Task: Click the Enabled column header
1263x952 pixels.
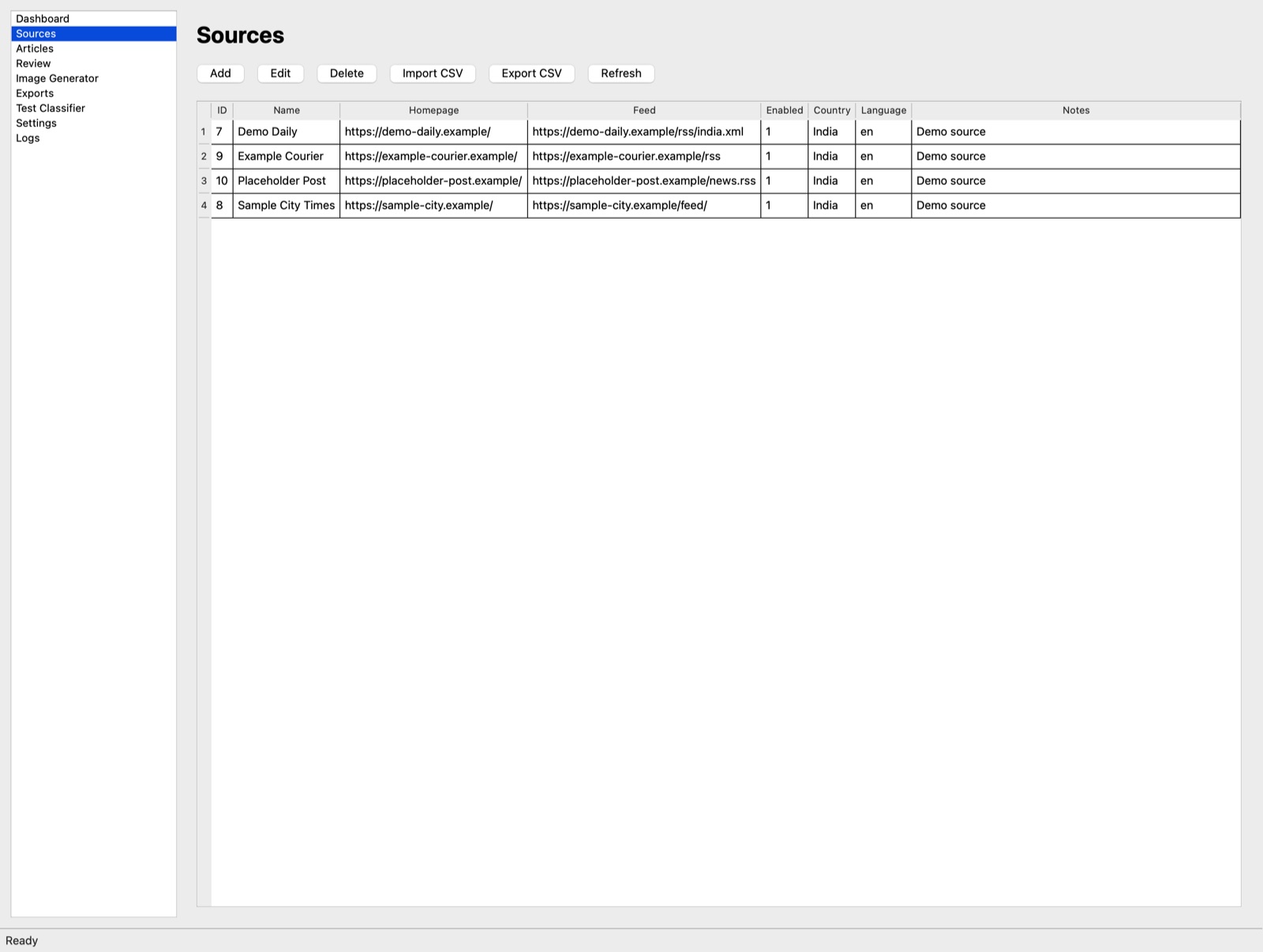Action: 785,111
